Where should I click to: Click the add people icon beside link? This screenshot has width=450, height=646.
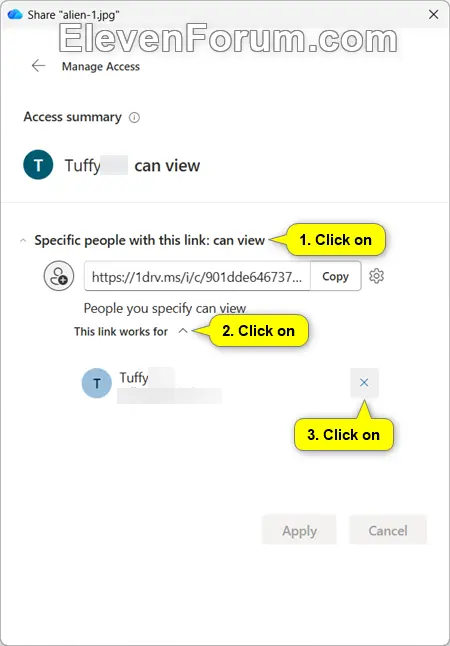(59, 276)
